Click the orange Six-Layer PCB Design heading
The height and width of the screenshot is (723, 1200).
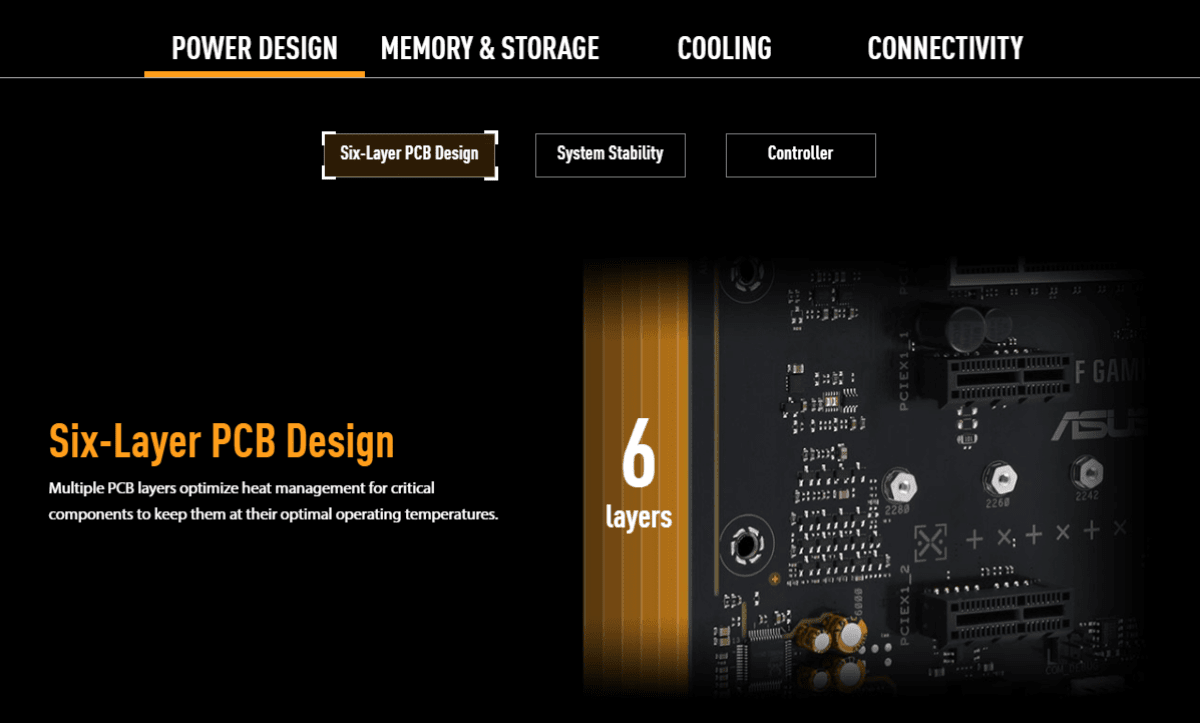point(221,441)
